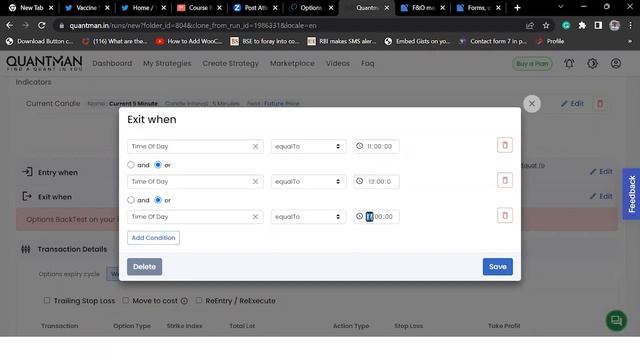This screenshot has width=640, height=360.
Task: Select 'and' after second condition
Action: 131,200
